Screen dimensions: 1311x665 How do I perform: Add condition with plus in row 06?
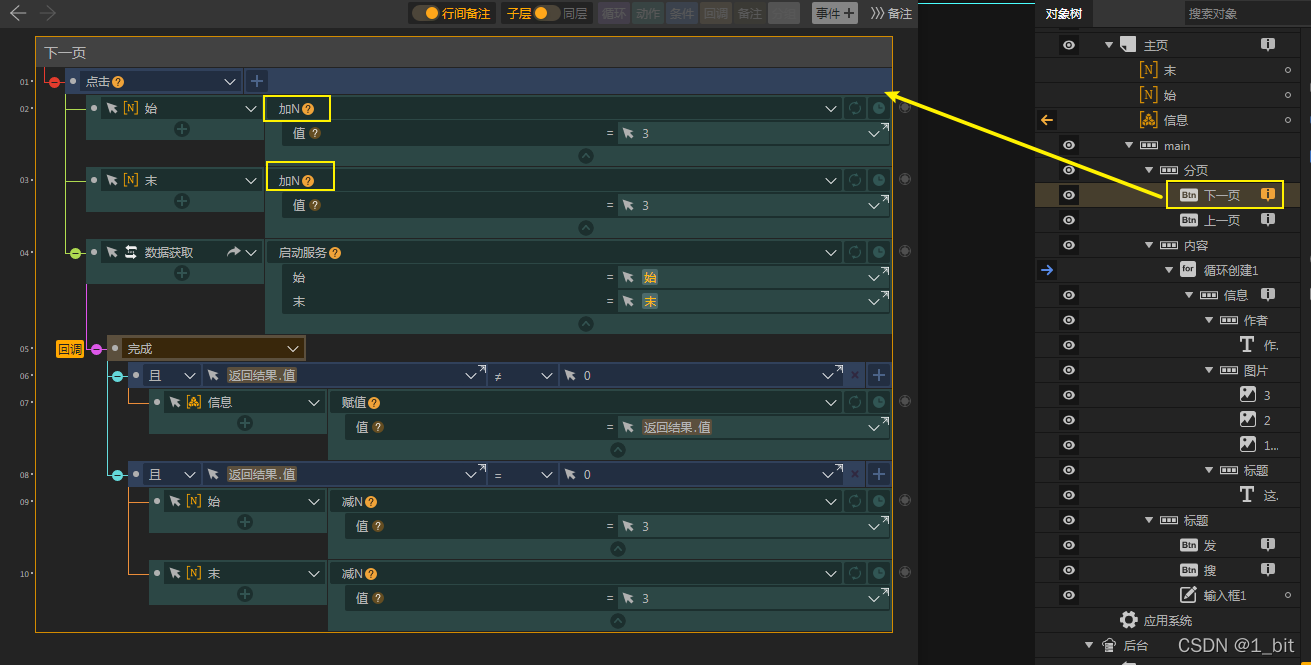879,376
